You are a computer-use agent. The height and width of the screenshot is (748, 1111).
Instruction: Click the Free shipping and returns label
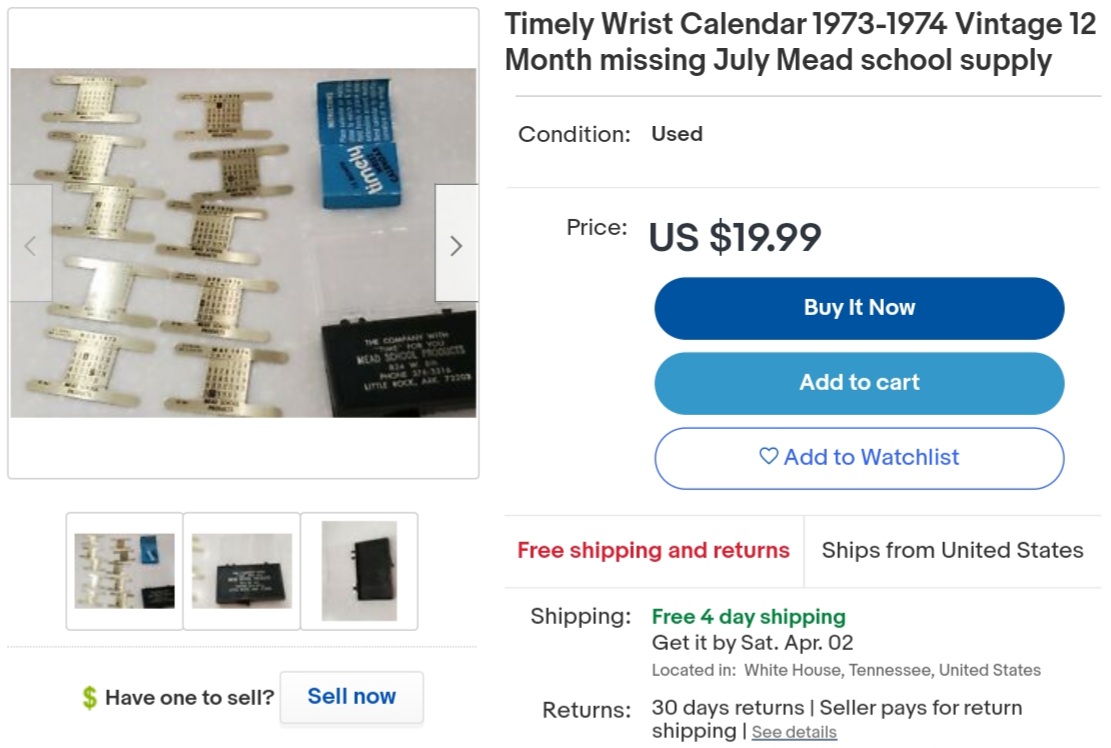pos(653,550)
